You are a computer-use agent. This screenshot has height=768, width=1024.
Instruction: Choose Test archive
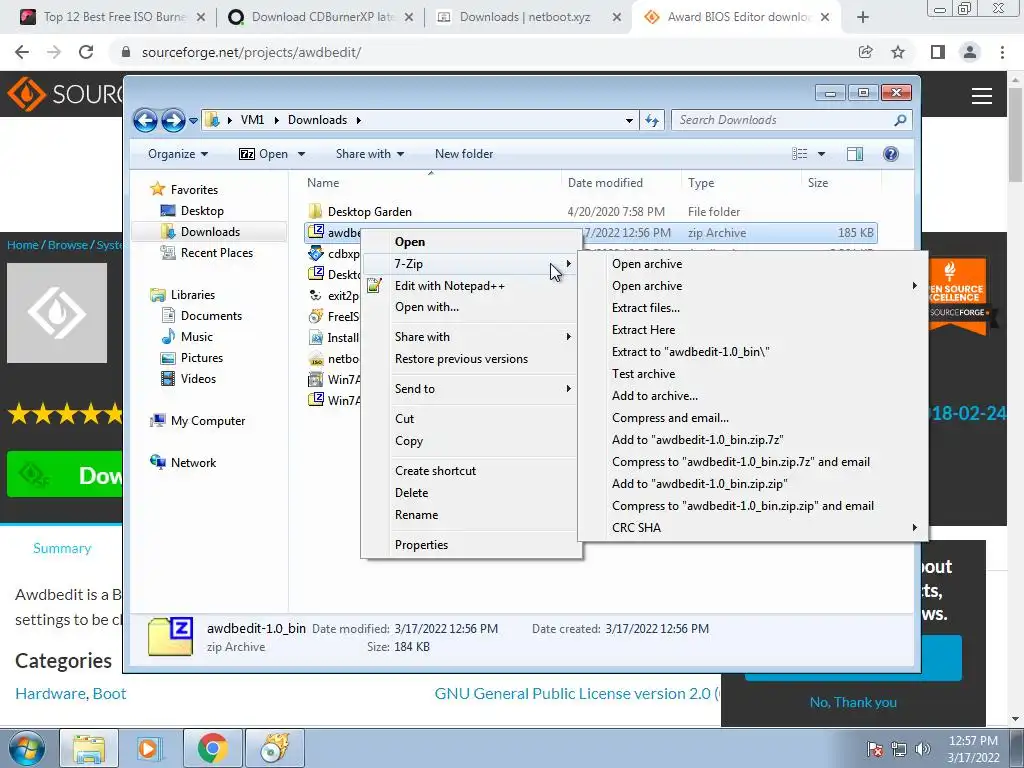click(x=752, y=374)
